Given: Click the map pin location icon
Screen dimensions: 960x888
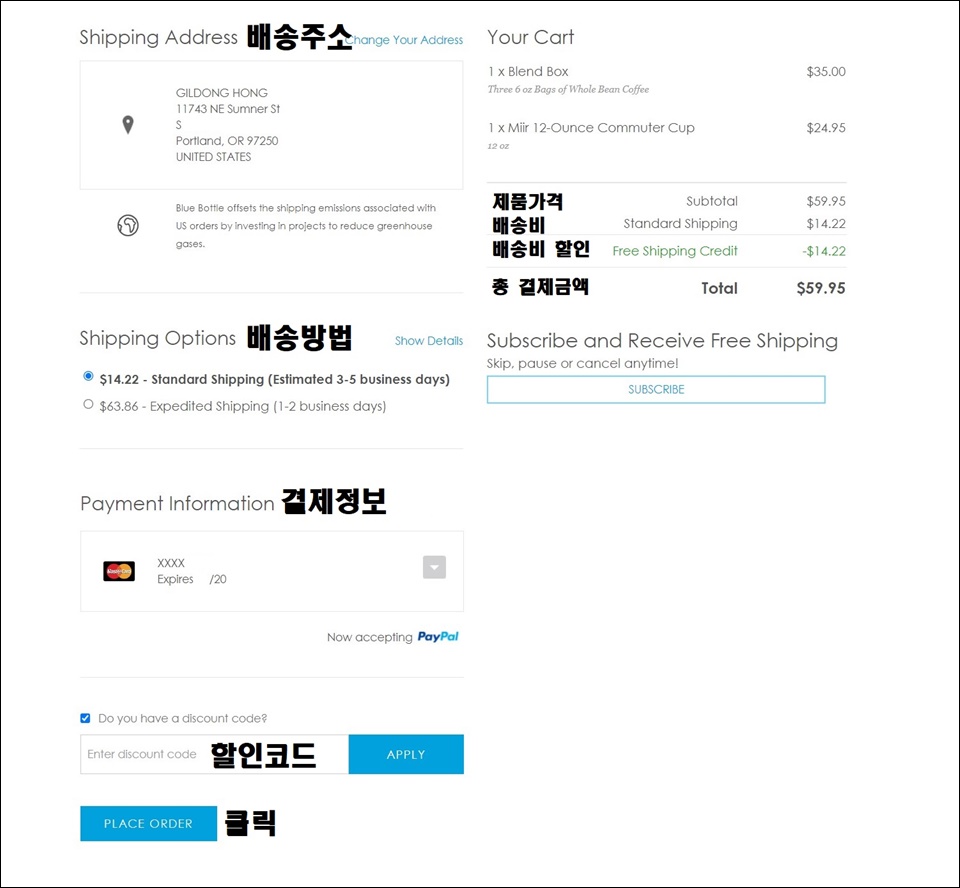Looking at the screenshot, I should (x=128, y=124).
